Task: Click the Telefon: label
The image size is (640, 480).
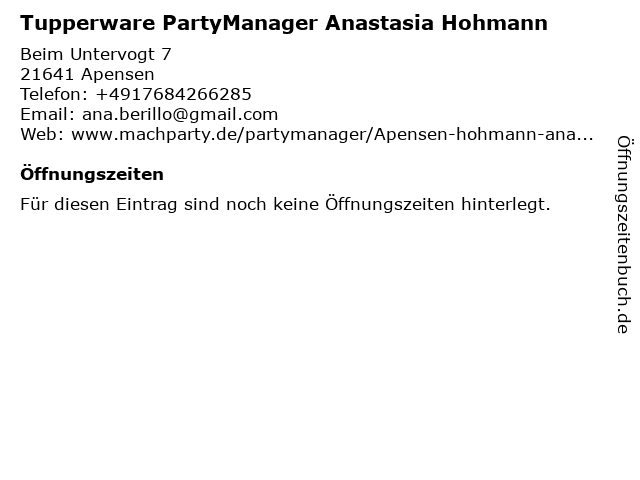Action: click(x=54, y=94)
